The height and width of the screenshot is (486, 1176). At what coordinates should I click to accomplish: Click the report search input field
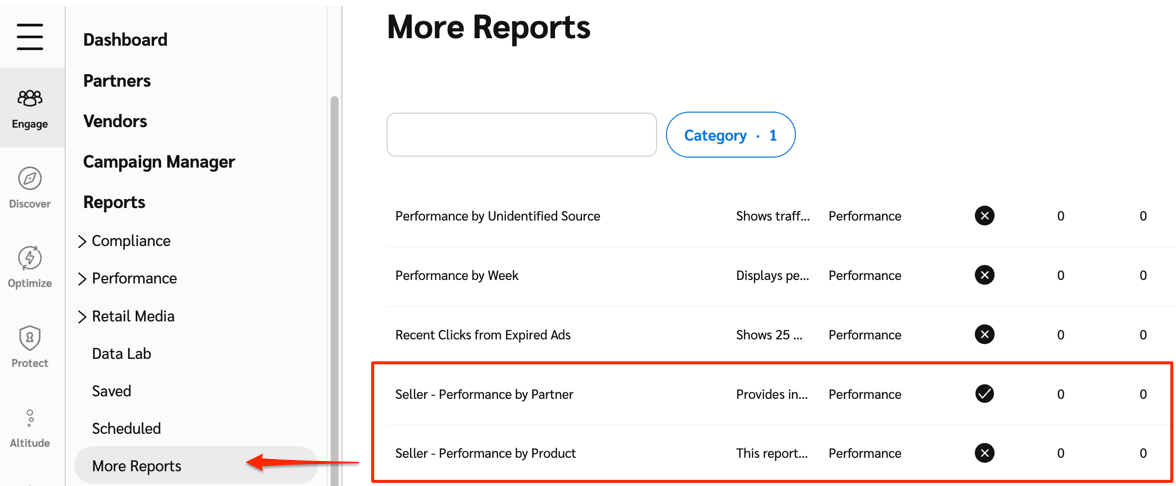521,135
